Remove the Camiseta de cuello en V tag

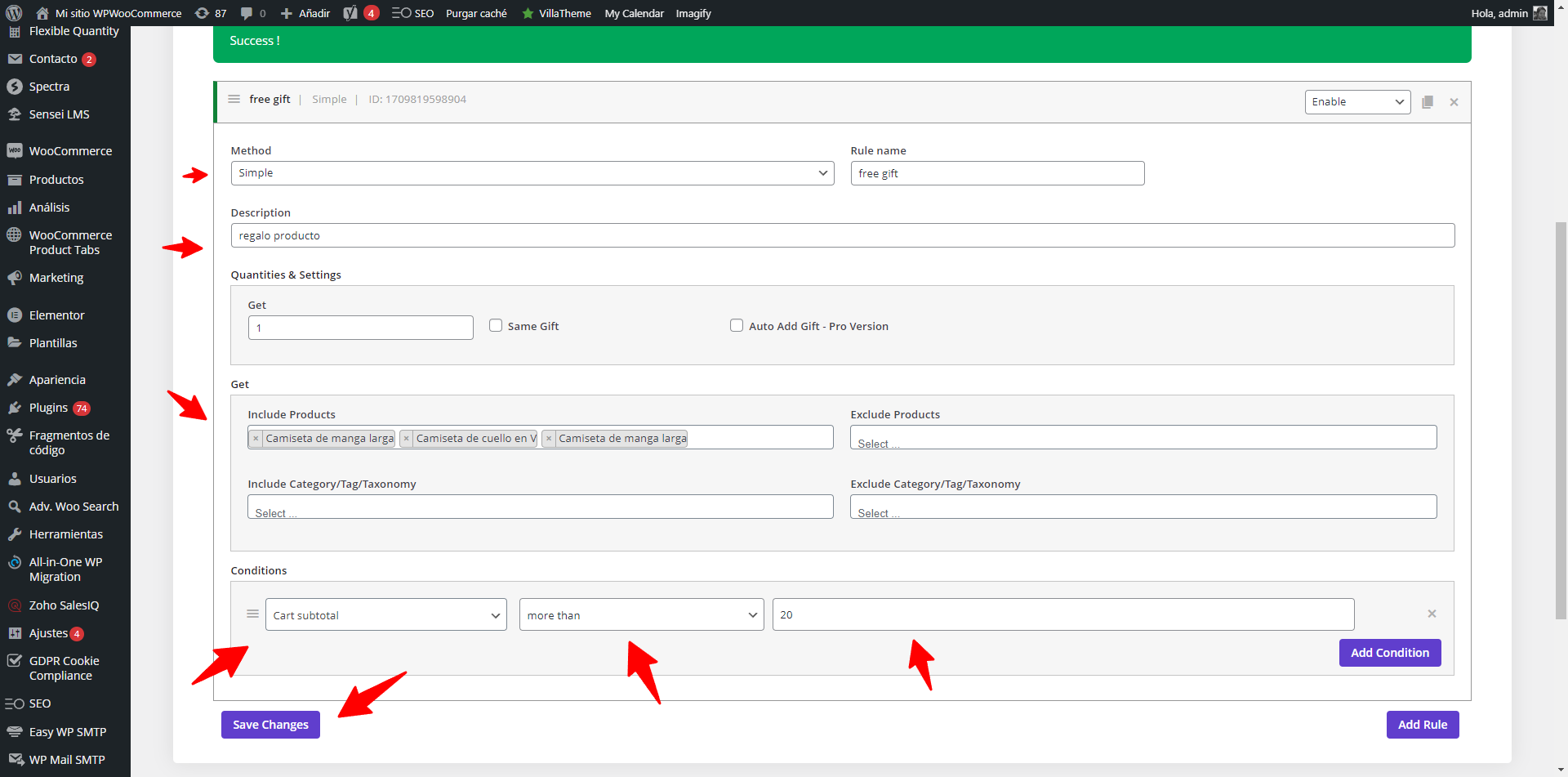tap(406, 439)
